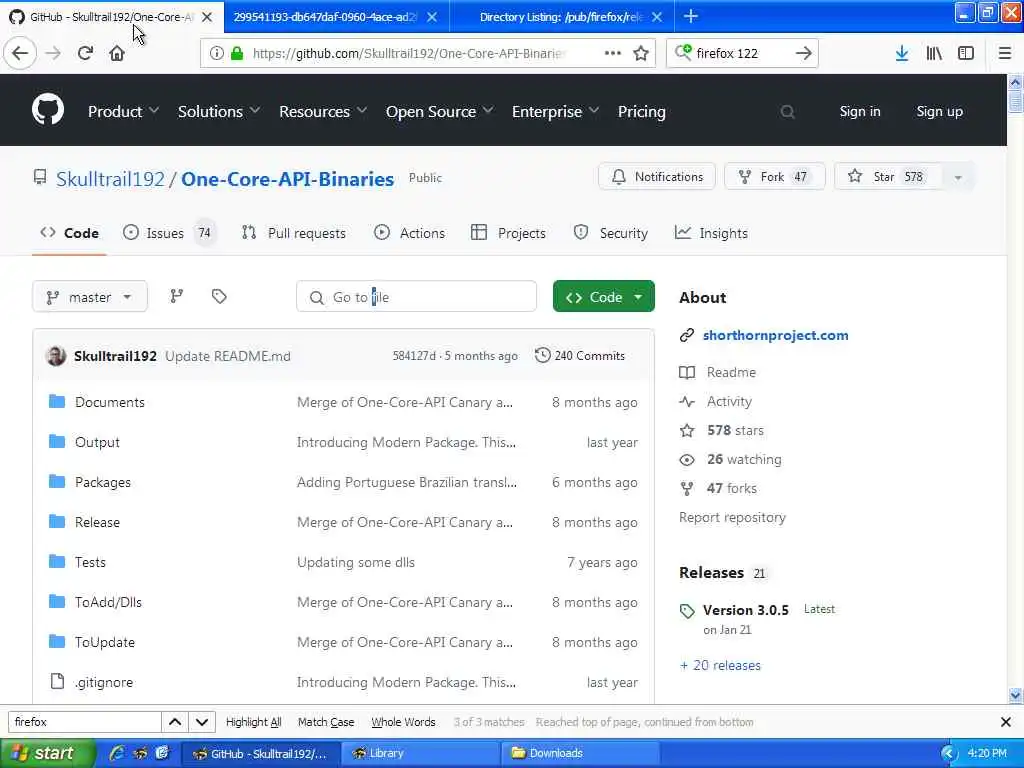
Task: View the 240 Commits history
Action: pyautogui.click(x=580, y=356)
